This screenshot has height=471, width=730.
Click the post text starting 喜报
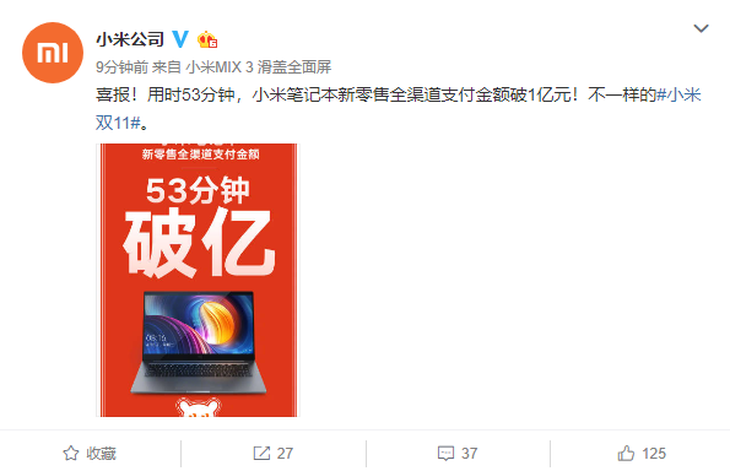pos(398,109)
